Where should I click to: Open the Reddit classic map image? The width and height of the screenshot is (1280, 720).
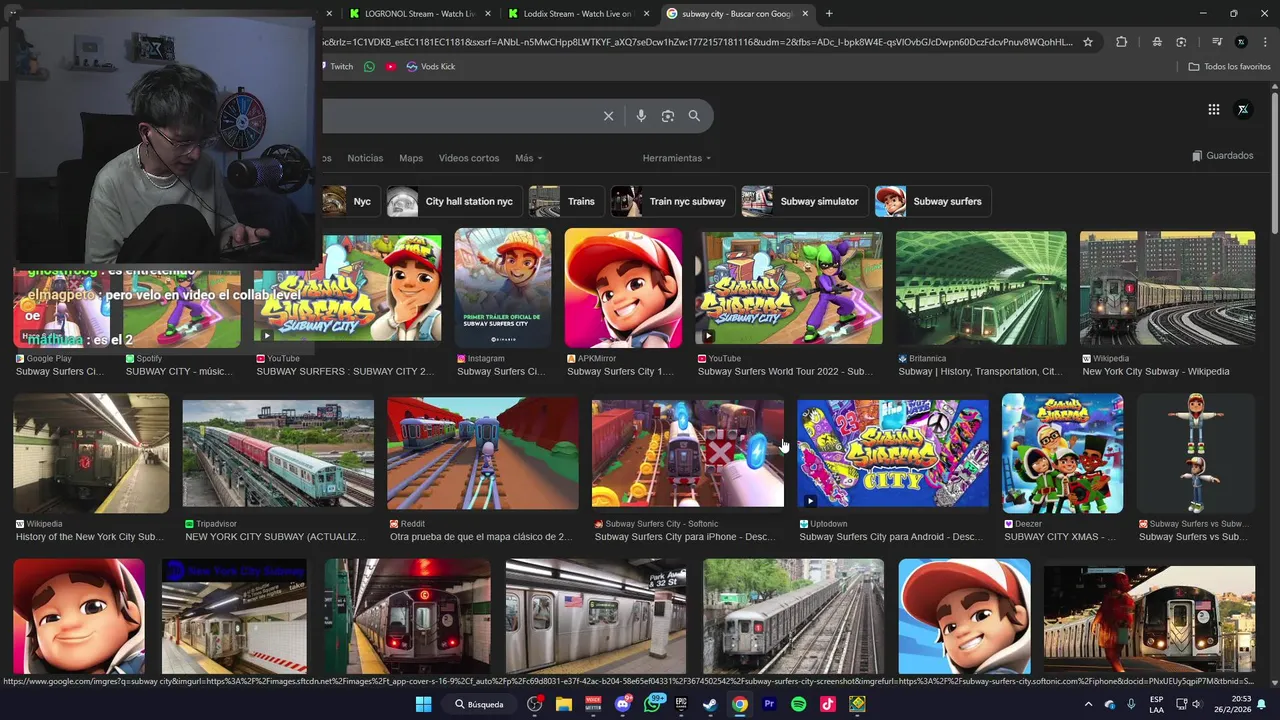[x=483, y=453]
